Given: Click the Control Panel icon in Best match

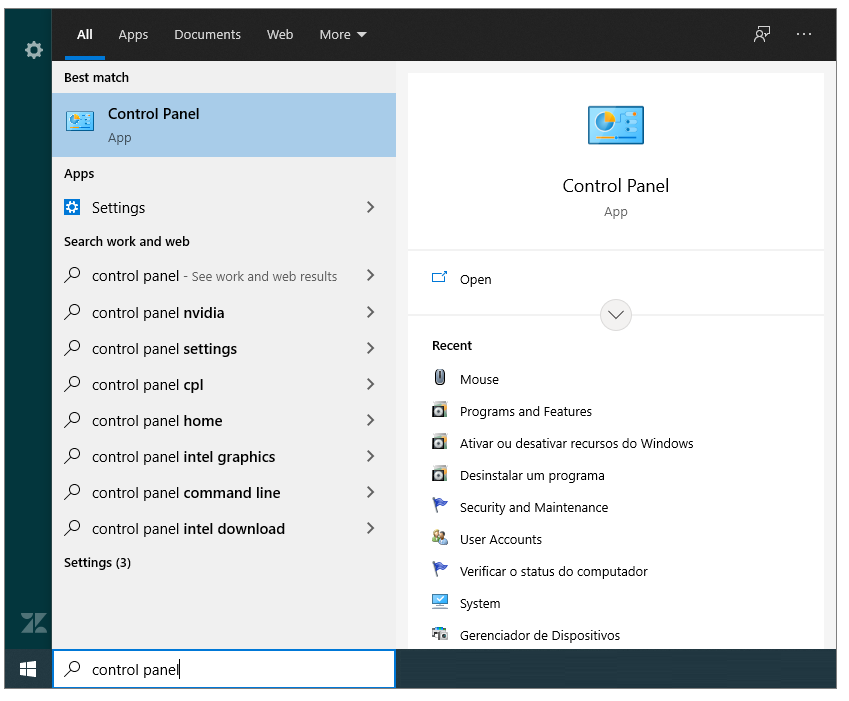Looking at the screenshot, I should (x=80, y=121).
